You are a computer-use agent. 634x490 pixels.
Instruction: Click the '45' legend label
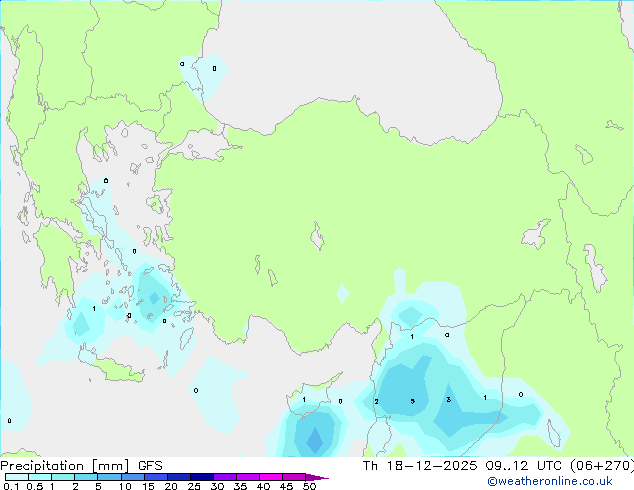click(x=286, y=486)
